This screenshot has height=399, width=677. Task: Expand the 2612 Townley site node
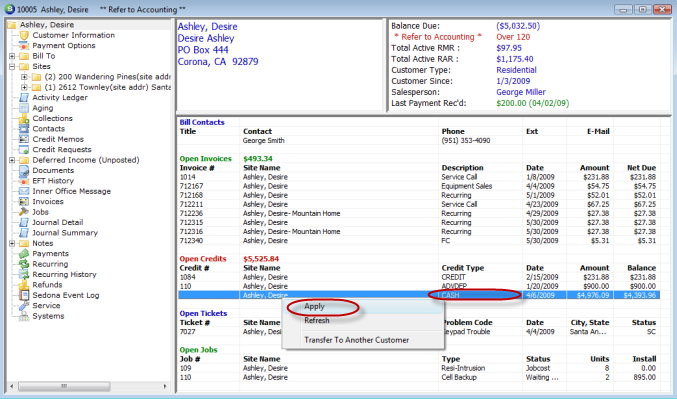click(x=25, y=87)
